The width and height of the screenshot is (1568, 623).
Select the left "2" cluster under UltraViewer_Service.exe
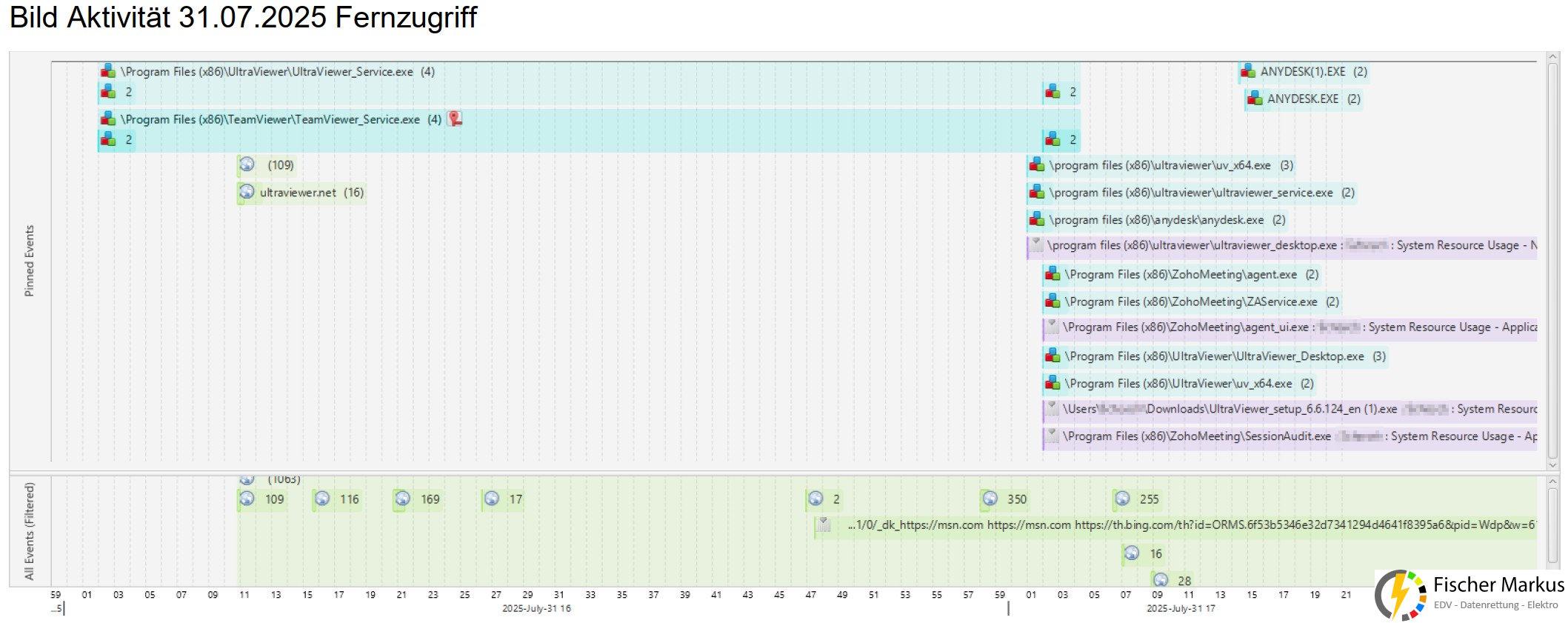[116, 92]
